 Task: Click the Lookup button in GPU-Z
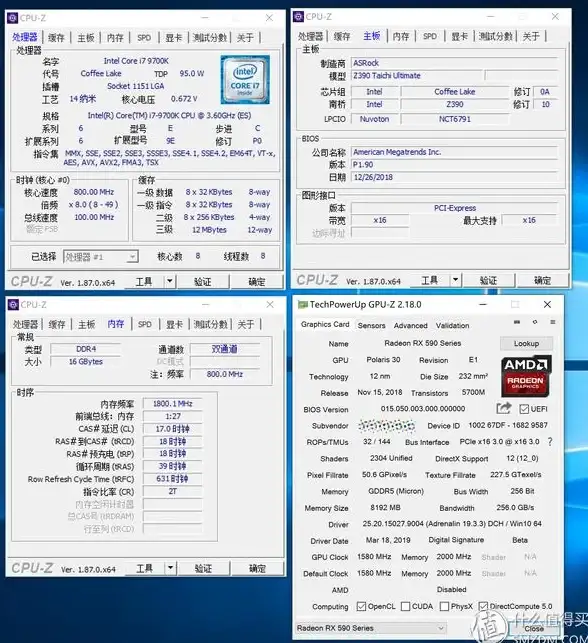click(526, 344)
